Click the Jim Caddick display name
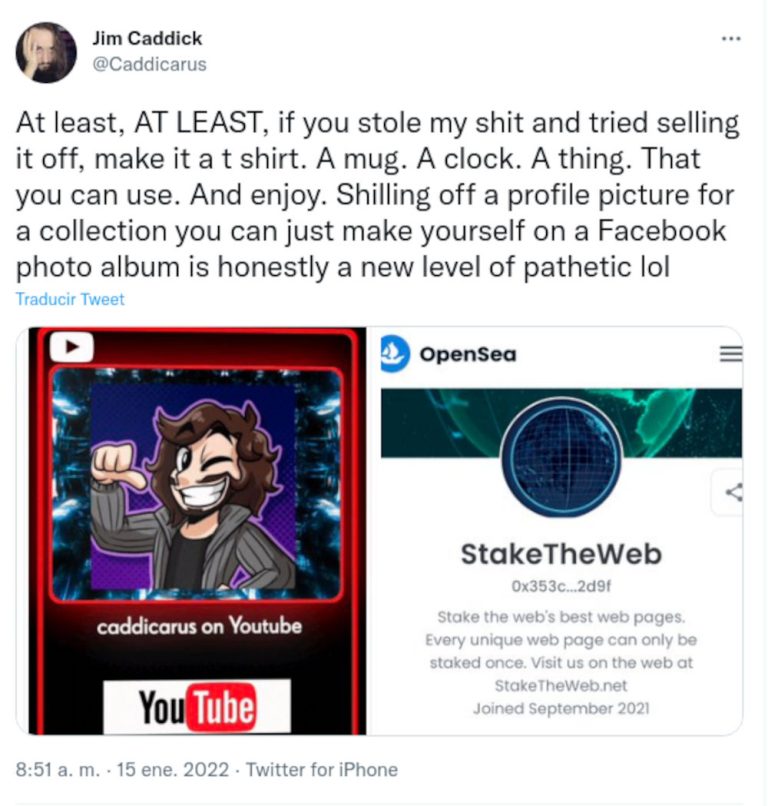768x806 pixels. pos(147,38)
